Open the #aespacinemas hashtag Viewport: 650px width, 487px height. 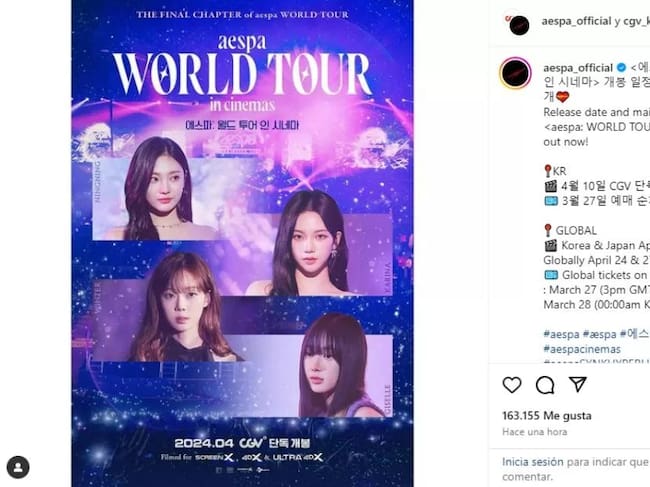[x=582, y=349]
